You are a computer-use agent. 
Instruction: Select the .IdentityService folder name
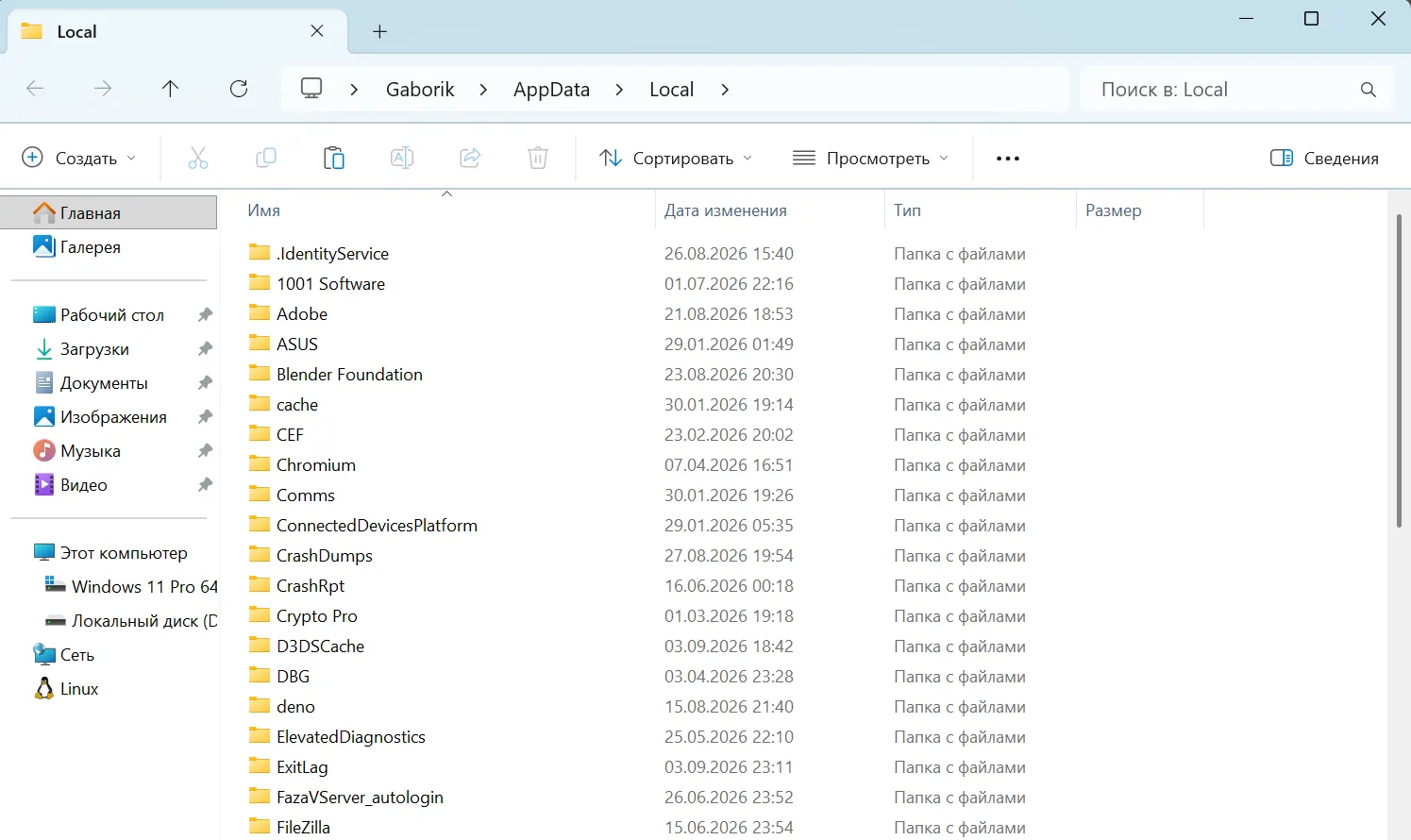pos(332,254)
